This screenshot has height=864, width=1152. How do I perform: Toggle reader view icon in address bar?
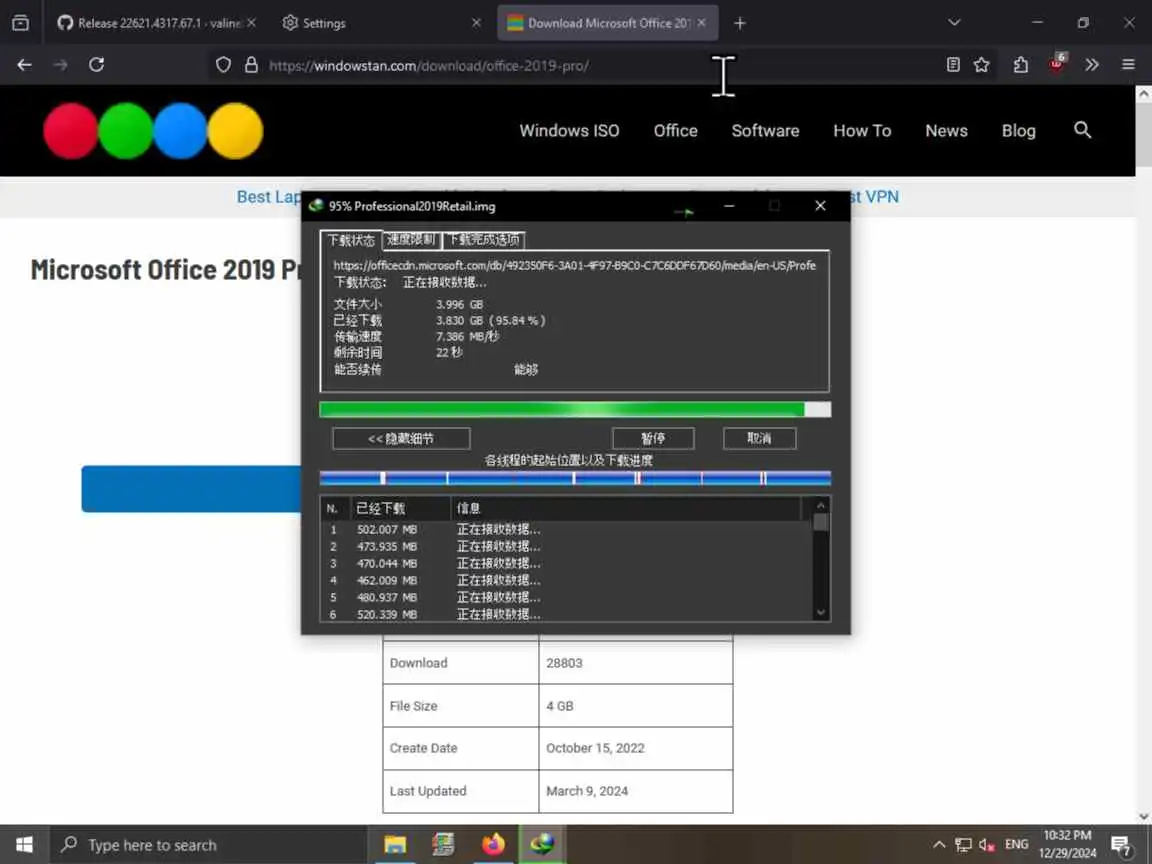click(x=953, y=65)
